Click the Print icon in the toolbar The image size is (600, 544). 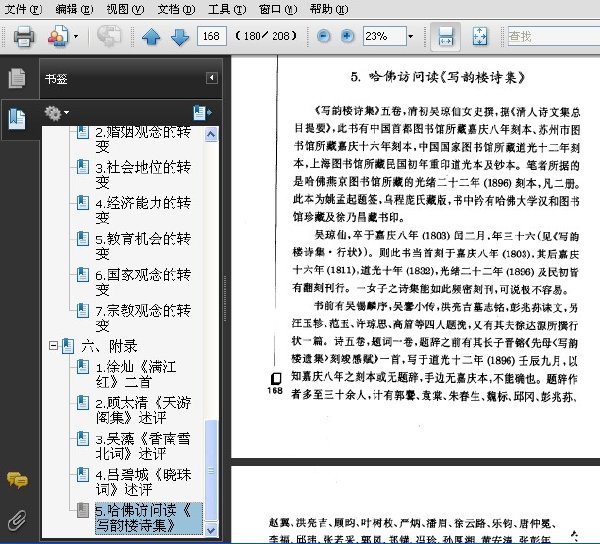(24, 36)
